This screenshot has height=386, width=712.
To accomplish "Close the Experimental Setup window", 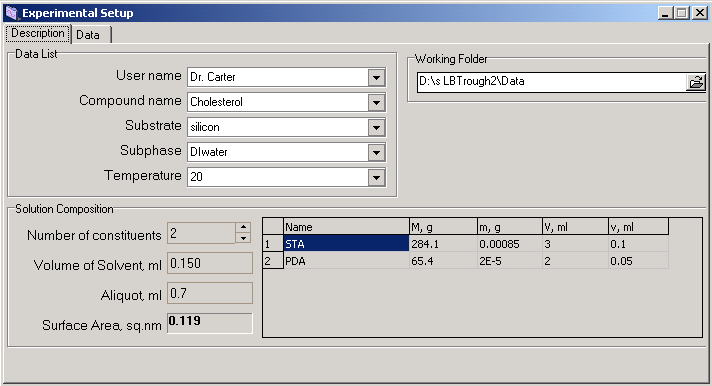I will (700, 13).
